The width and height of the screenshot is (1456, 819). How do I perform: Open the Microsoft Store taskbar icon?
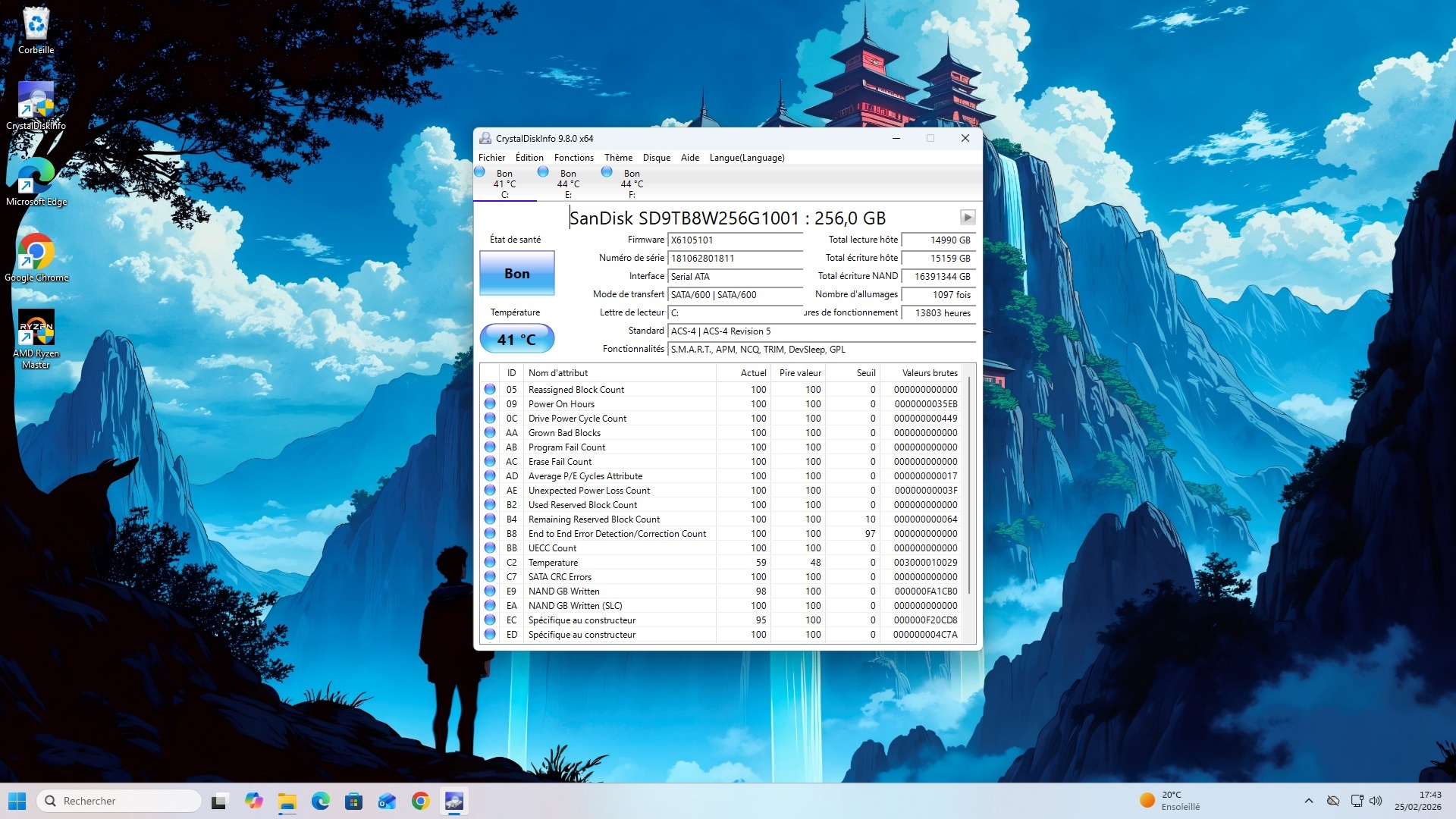click(353, 802)
